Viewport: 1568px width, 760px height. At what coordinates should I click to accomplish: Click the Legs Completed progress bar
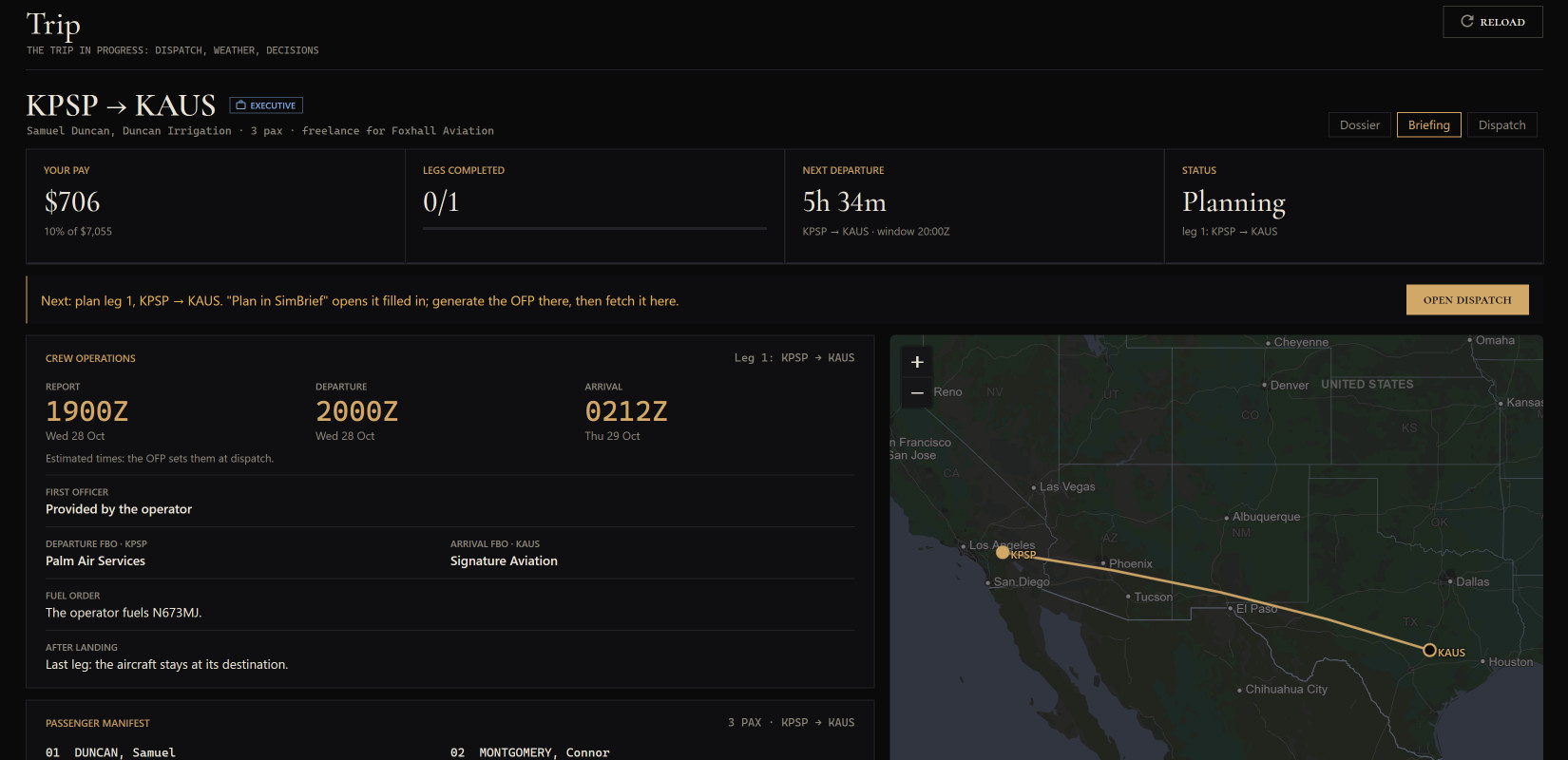[595, 228]
